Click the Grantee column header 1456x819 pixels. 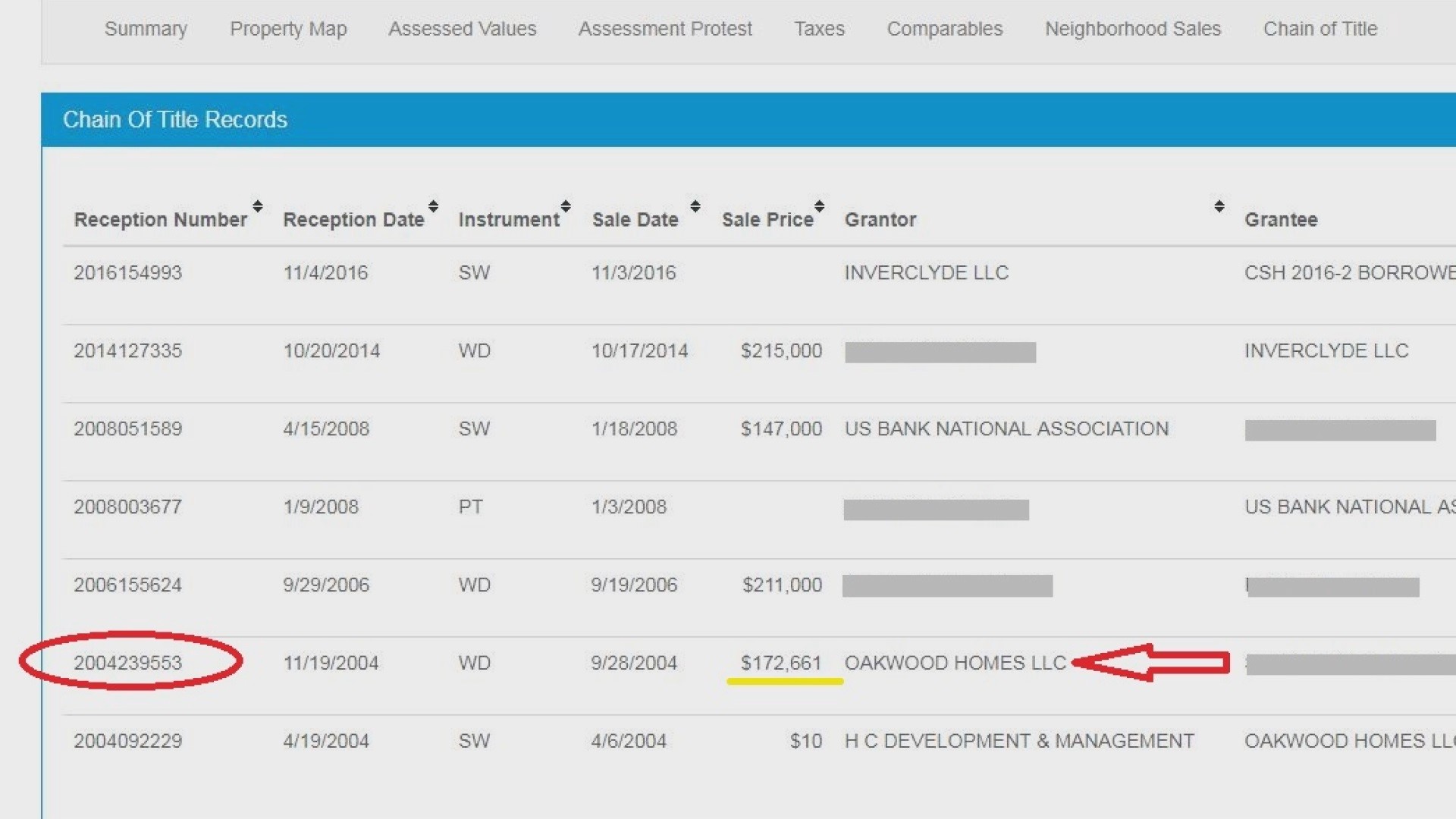click(1280, 220)
